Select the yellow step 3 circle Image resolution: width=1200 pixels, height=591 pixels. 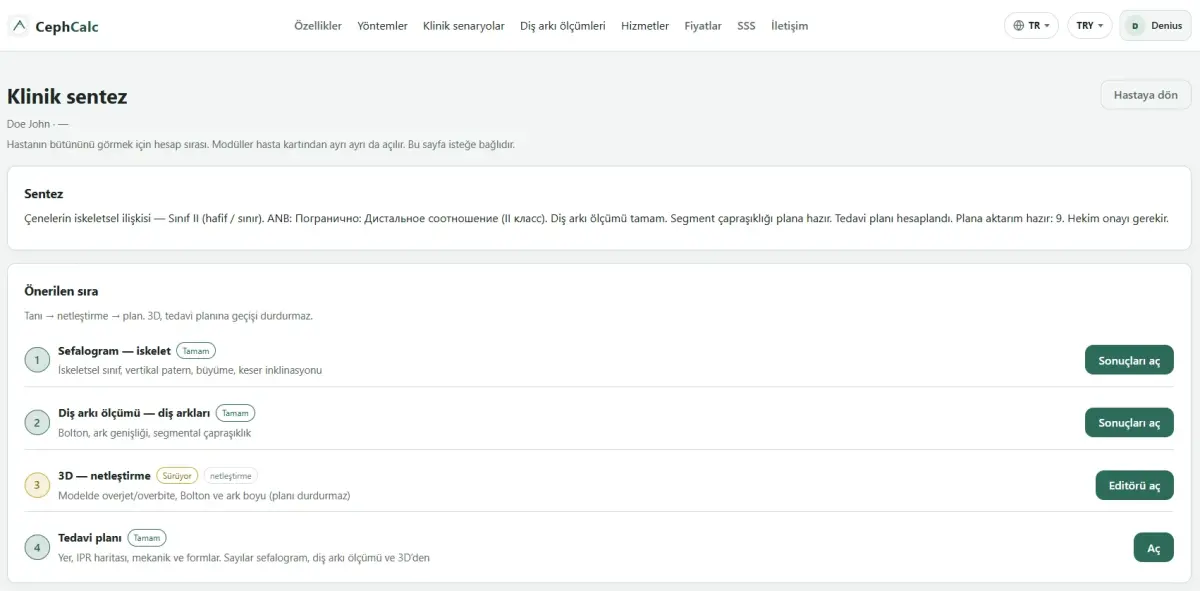[37, 485]
